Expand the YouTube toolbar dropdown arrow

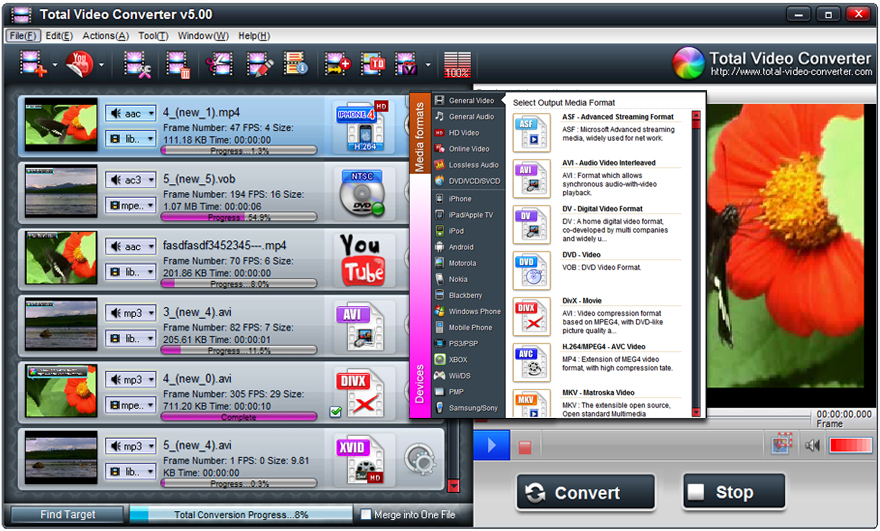pyautogui.click(x=101, y=65)
